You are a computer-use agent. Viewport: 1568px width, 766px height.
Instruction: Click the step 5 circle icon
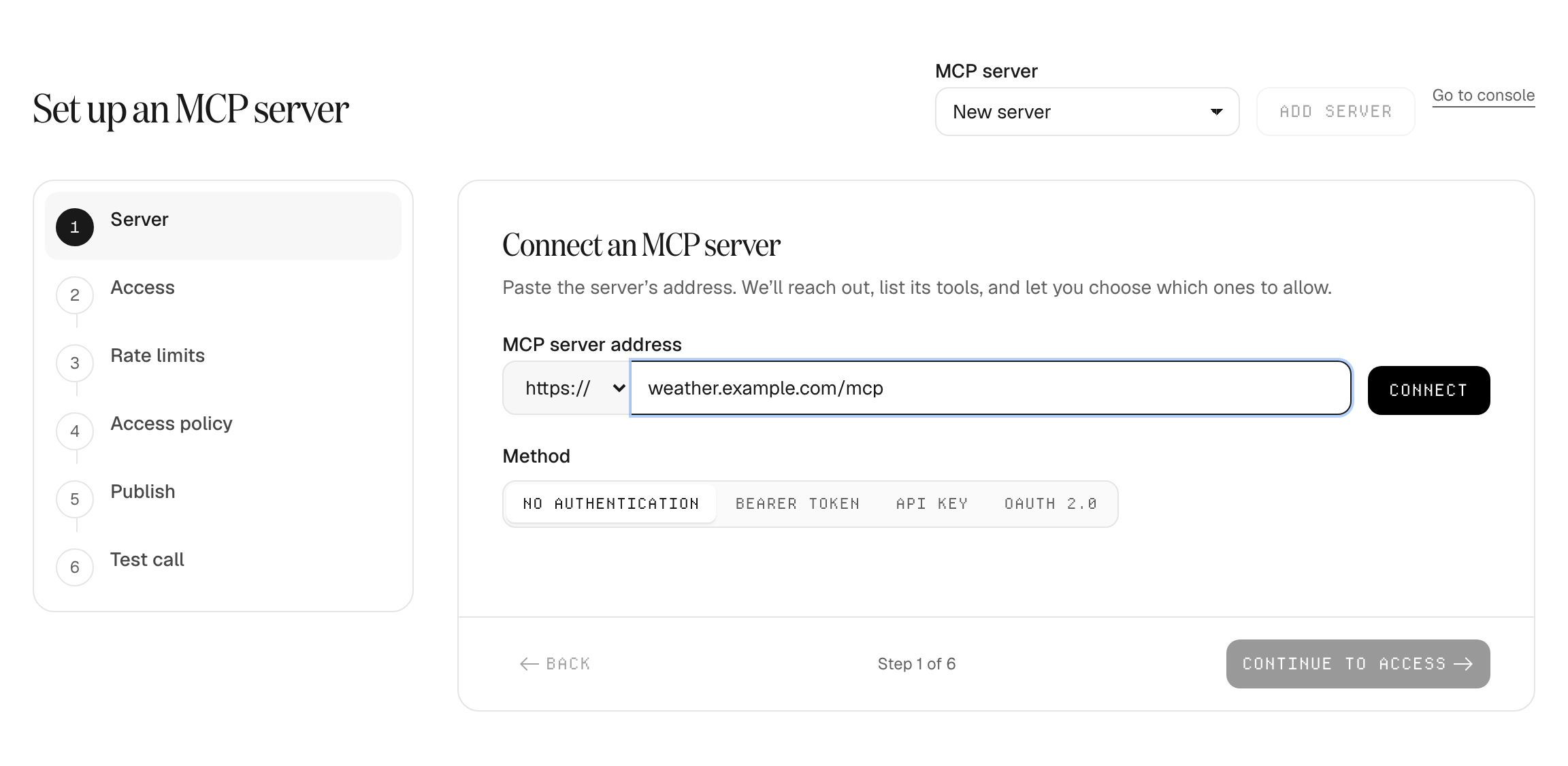pos(75,499)
